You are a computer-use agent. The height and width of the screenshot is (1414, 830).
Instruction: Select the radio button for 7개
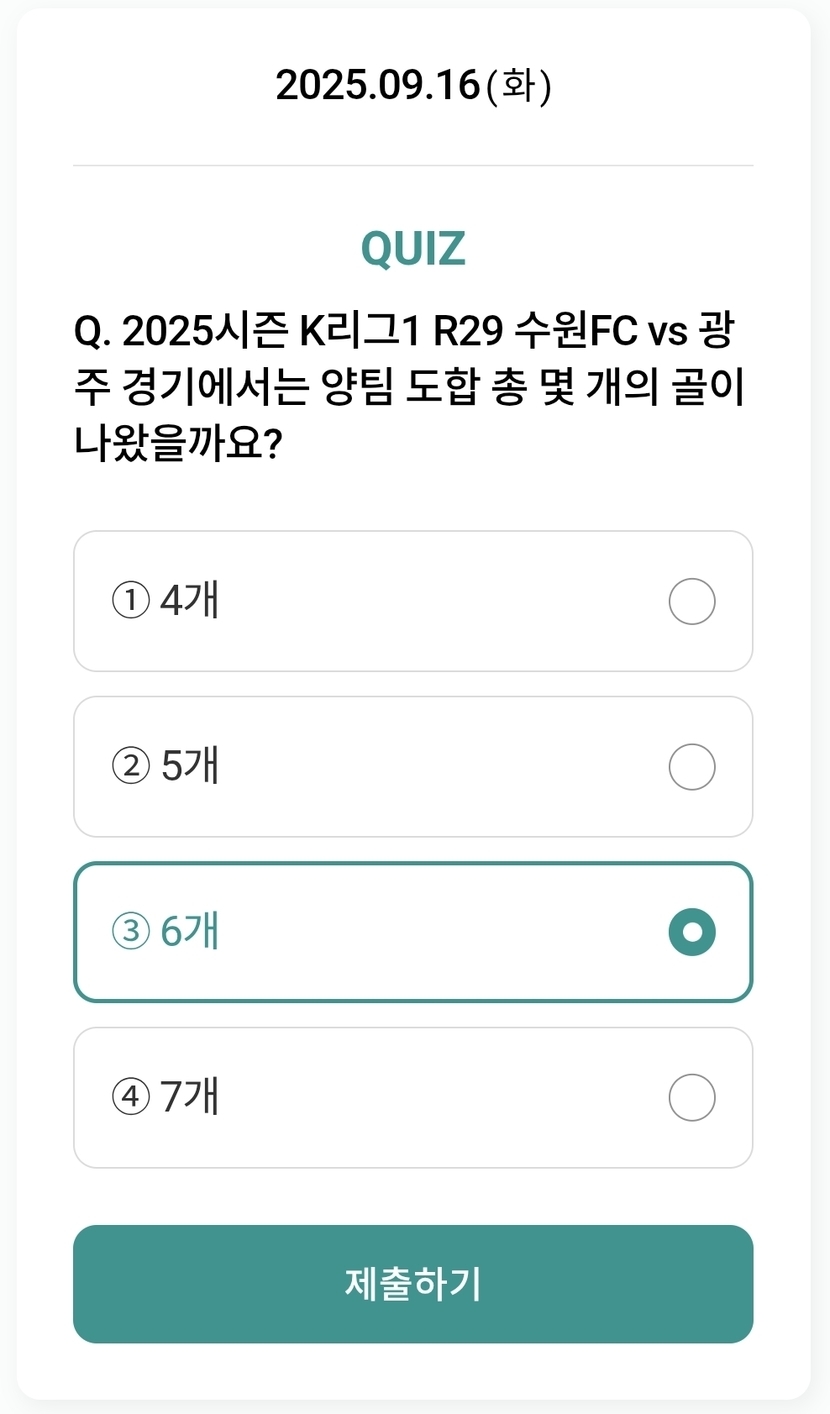[691, 1098]
